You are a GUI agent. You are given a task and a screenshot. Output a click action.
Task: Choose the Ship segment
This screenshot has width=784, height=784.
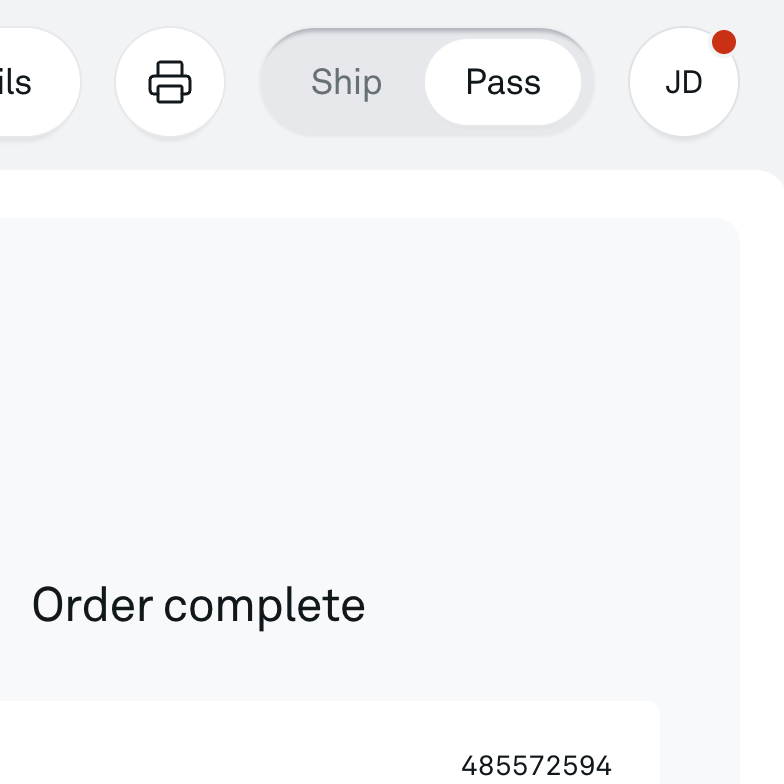[x=346, y=82]
